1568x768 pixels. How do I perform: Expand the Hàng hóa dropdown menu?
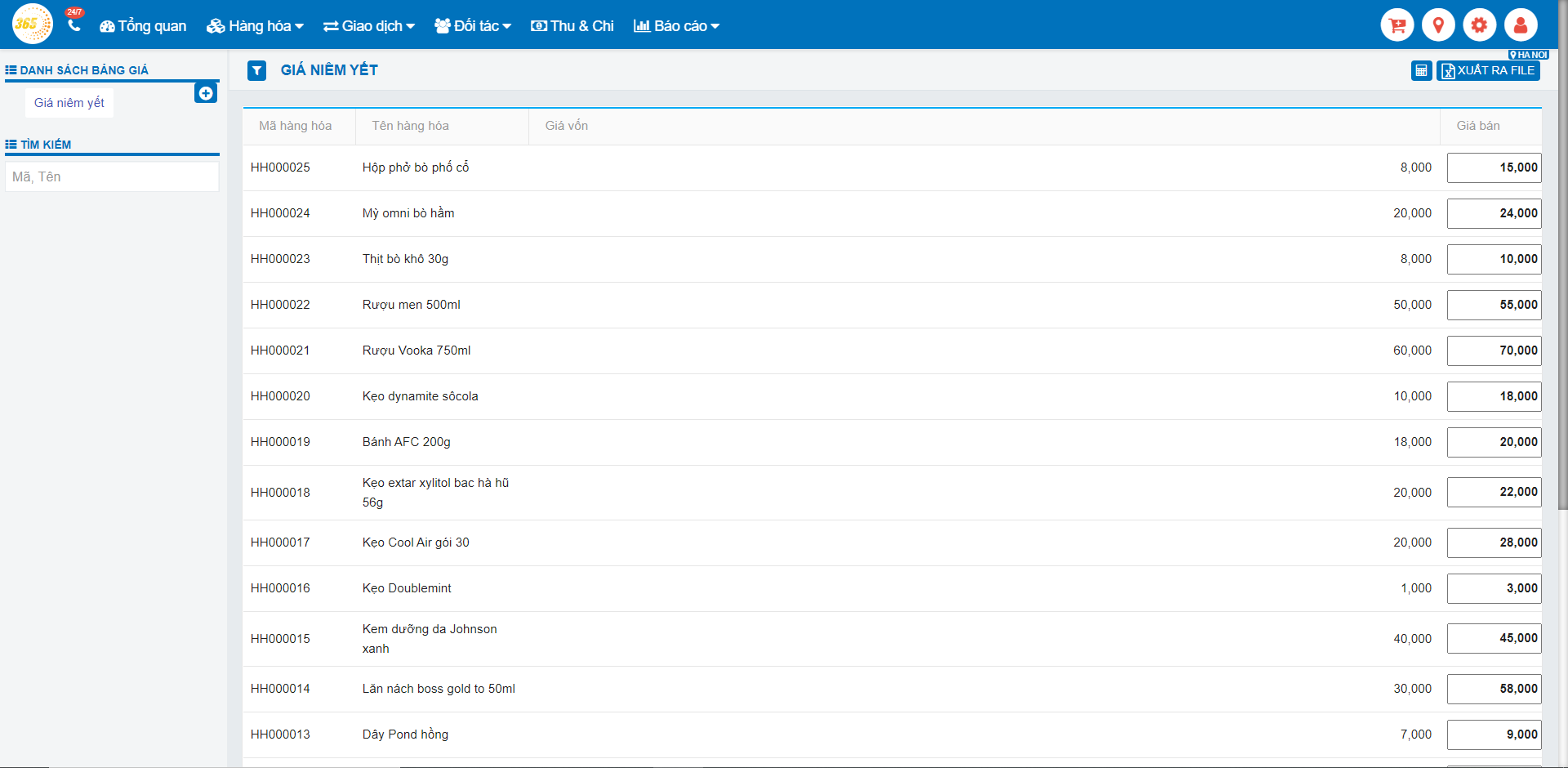[255, 26]
